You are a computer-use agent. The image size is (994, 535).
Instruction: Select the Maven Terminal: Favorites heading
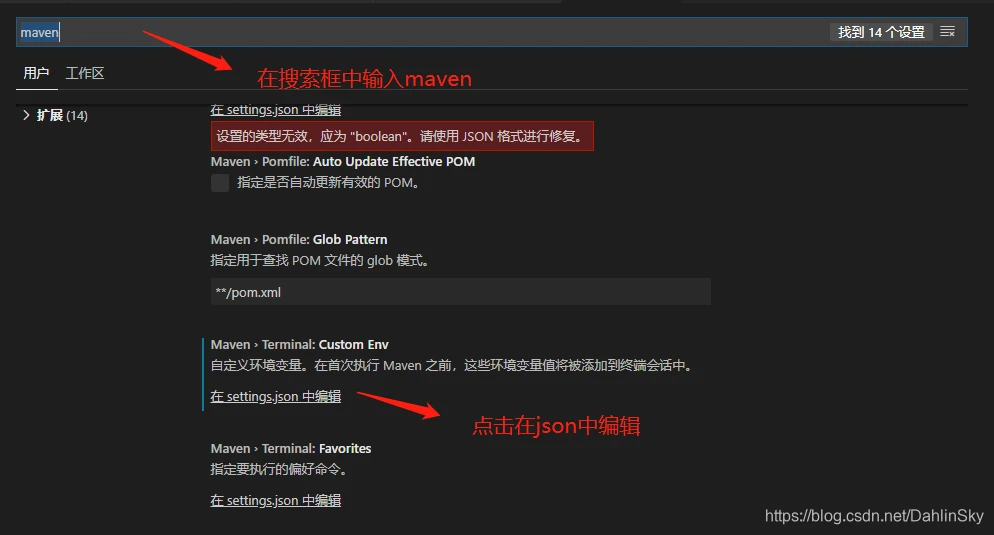(x=291, y=448)
